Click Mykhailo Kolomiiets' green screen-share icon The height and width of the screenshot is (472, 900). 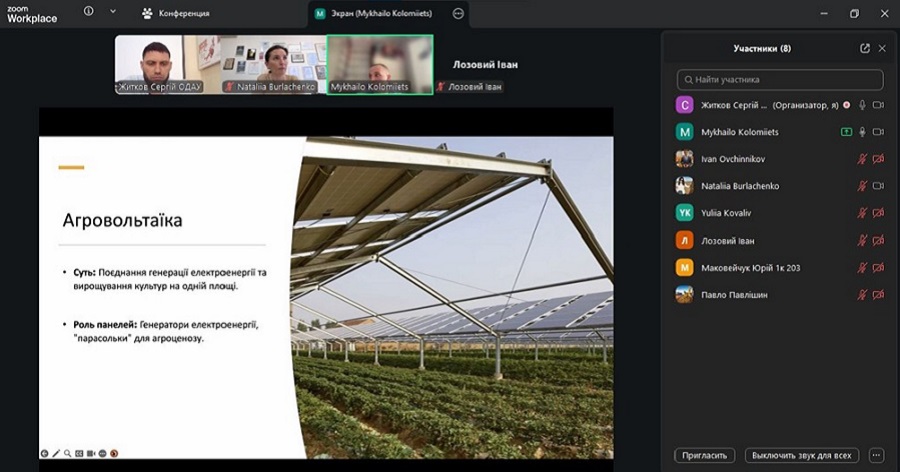pos(846,132)
